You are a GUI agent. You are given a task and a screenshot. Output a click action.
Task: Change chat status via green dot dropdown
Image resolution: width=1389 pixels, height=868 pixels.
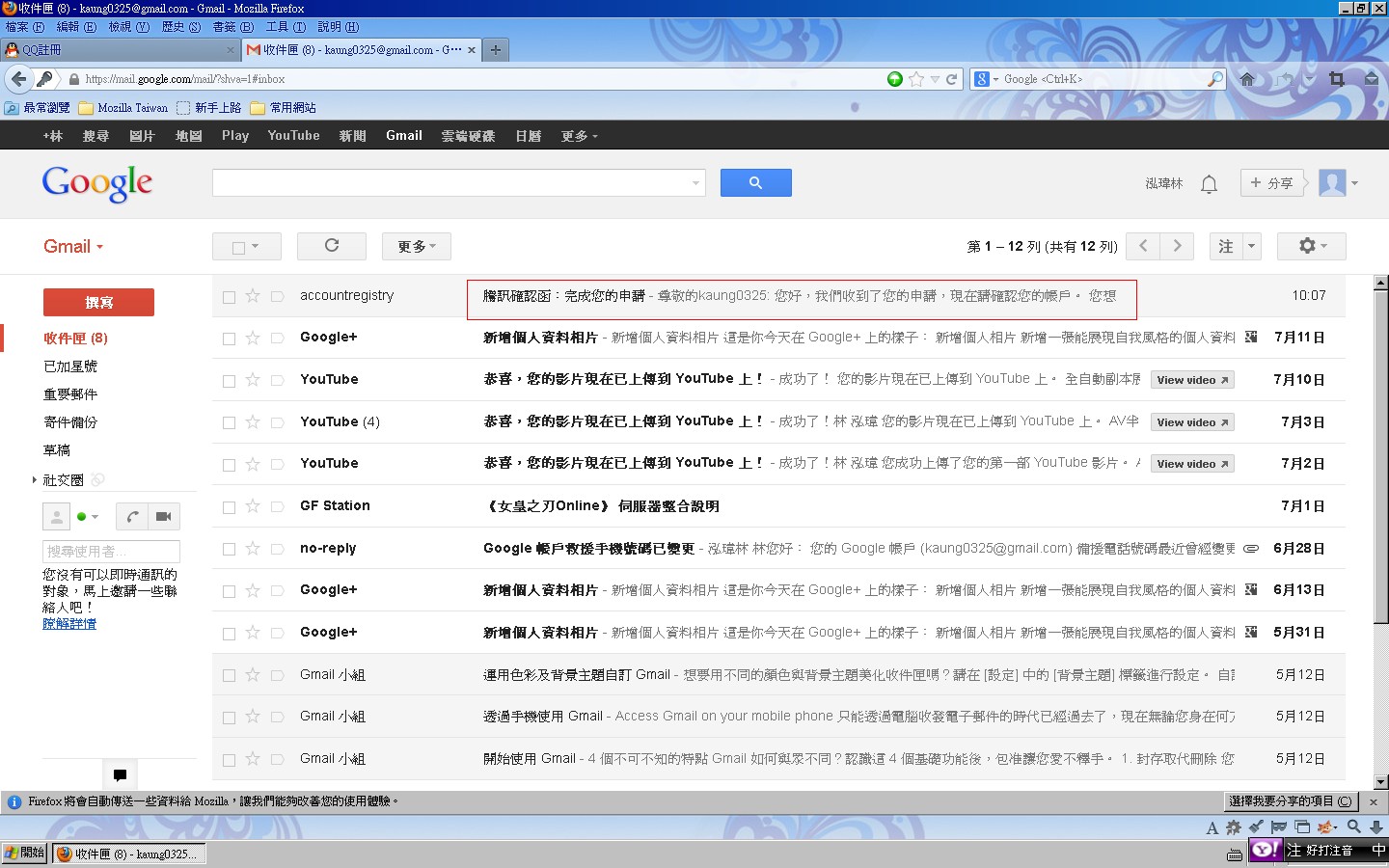88,517
